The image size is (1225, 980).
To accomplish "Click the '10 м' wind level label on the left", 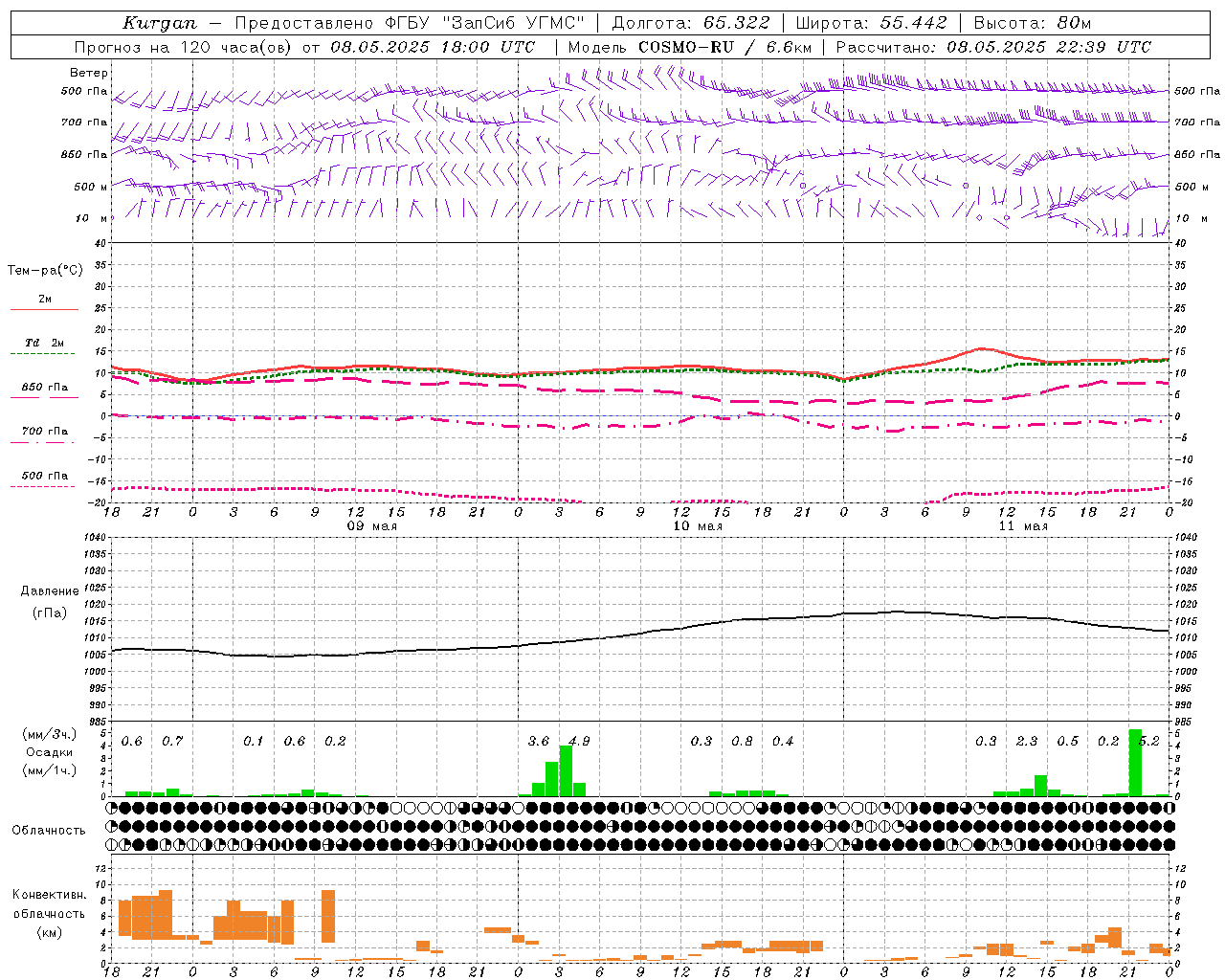I will (x=91, y=218).
